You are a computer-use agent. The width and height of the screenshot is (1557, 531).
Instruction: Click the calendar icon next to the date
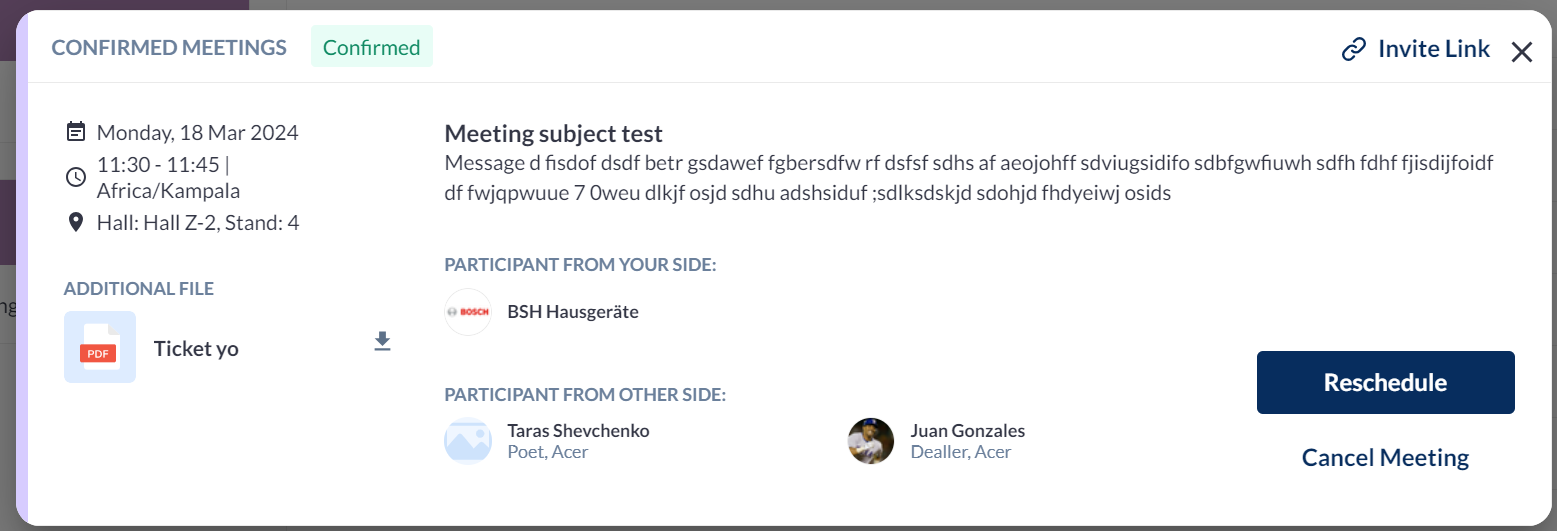[76, 131]
